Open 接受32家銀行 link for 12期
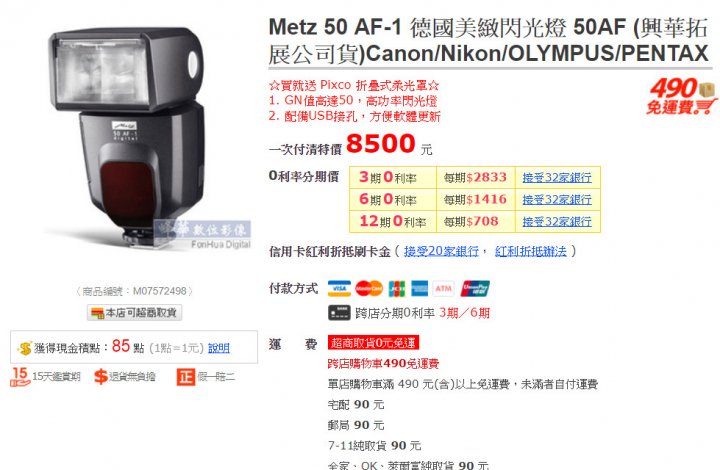Viewport: 720px width, 470px height. tap(557, 221)
